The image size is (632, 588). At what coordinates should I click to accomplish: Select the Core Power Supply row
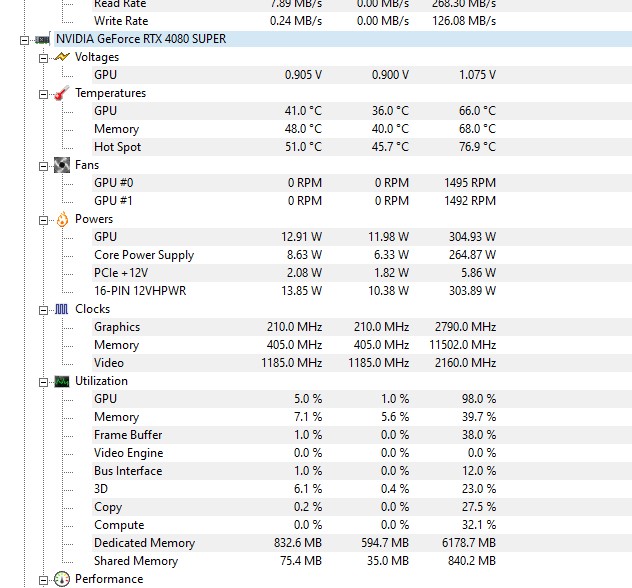tap(144, 255)
